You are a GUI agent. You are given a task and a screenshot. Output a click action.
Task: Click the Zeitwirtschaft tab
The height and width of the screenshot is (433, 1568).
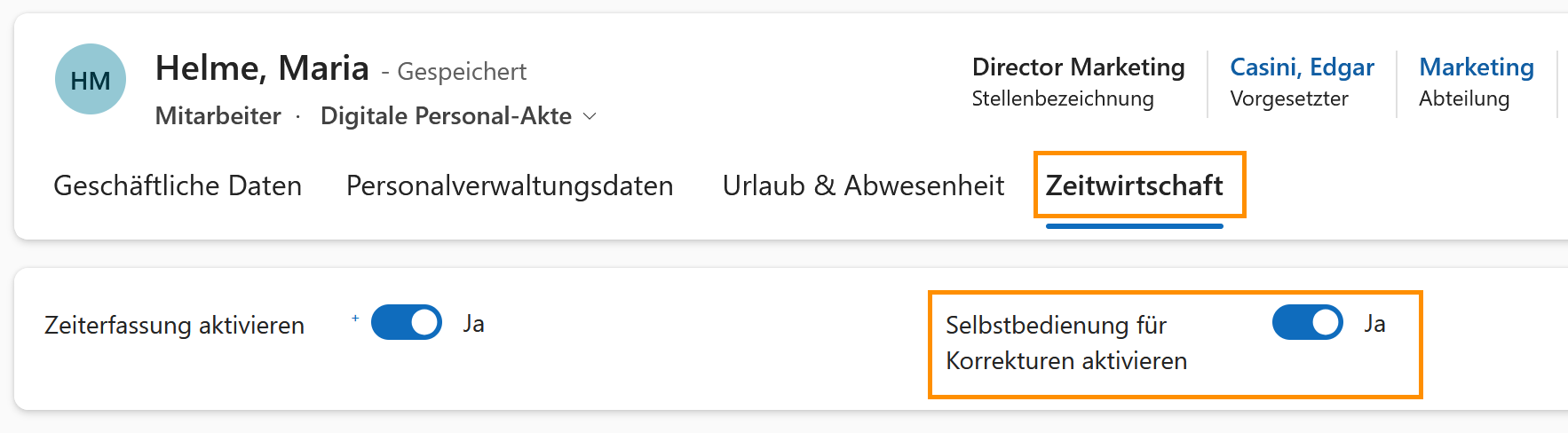[1134, 185]
